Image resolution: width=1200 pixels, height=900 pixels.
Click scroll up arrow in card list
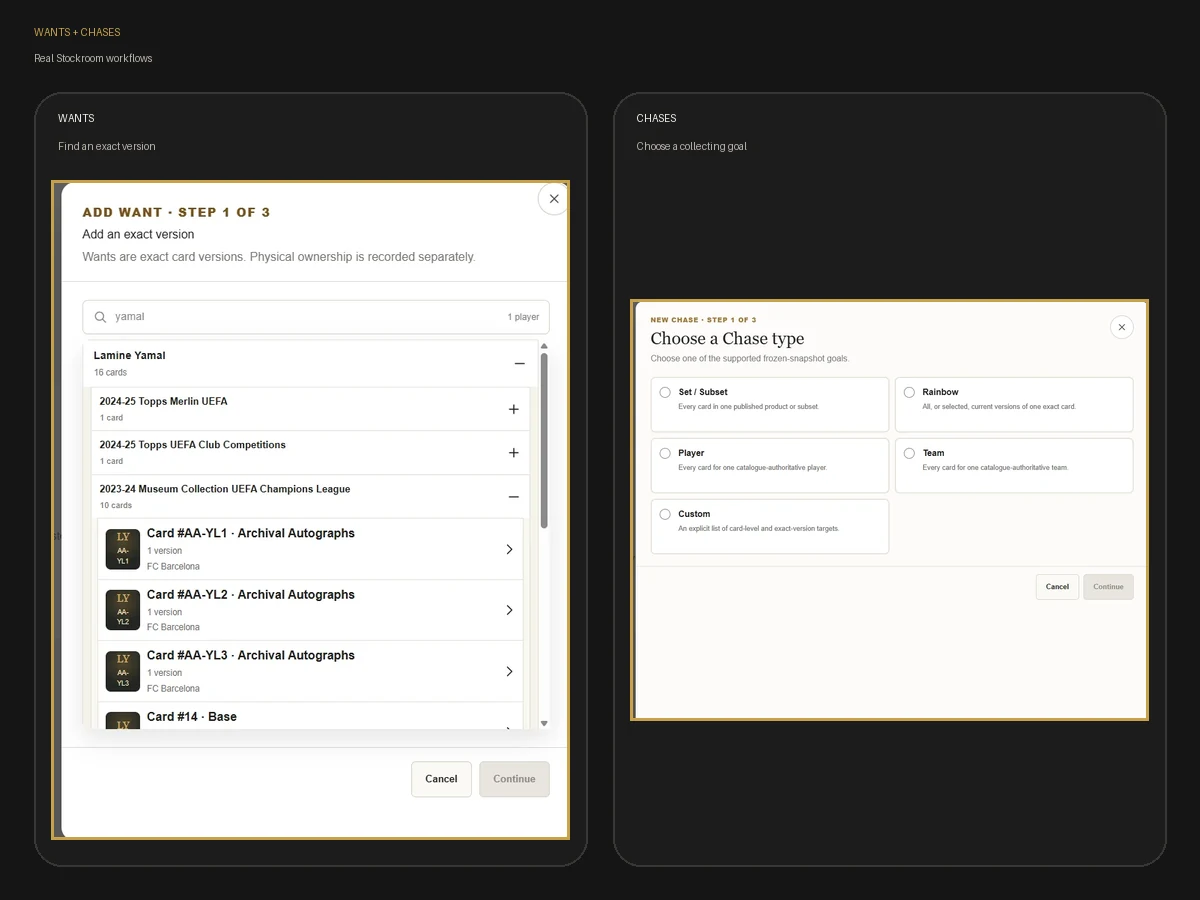point(544,346)
